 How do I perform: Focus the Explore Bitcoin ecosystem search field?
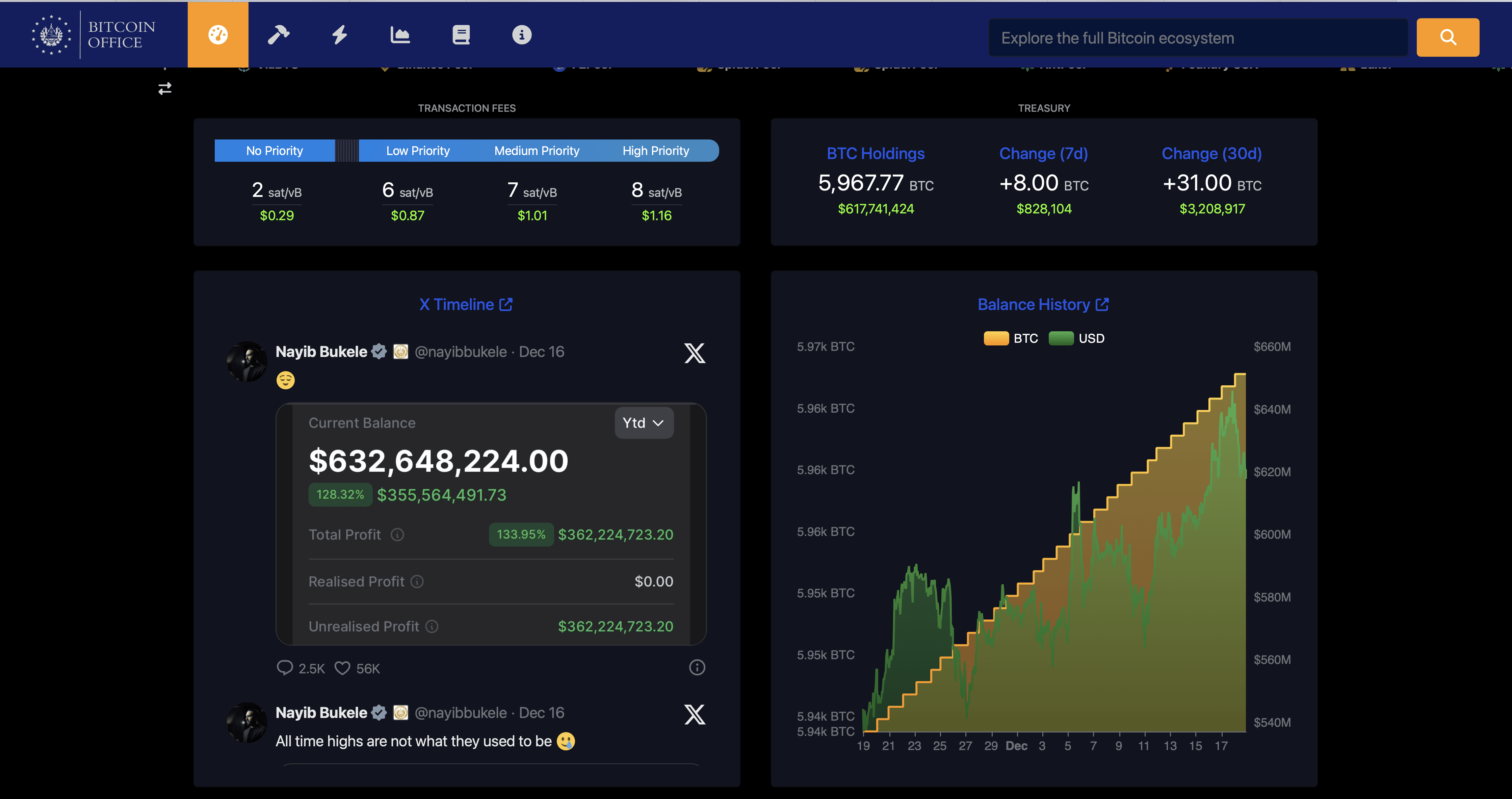pyautogui.click(x=1197, y=38)
